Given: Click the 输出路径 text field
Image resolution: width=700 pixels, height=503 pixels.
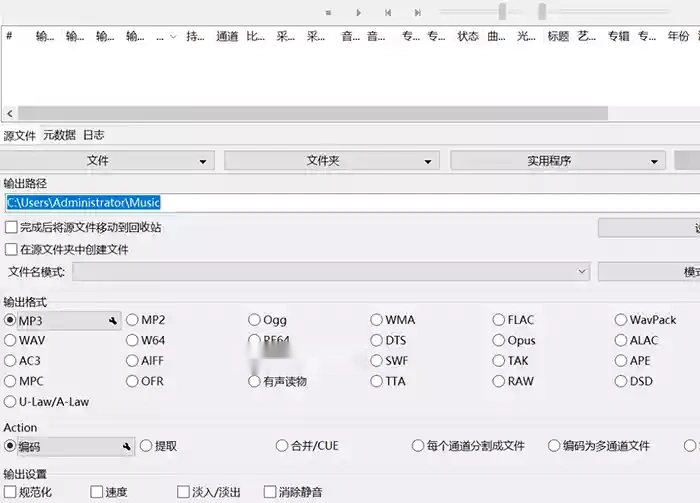Looking at the screenshot, I should (x=350, y=202).
